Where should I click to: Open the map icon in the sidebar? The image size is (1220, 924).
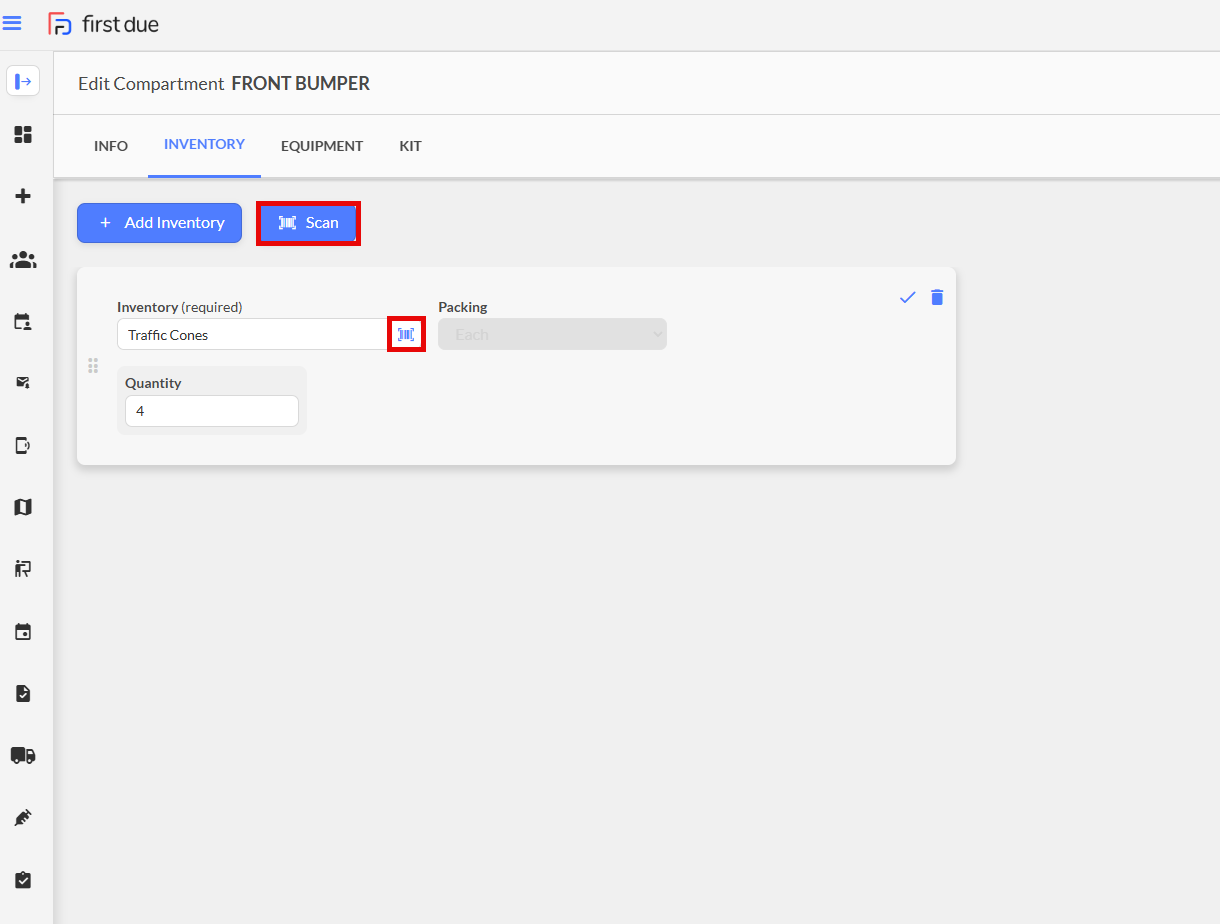[23, 507]
